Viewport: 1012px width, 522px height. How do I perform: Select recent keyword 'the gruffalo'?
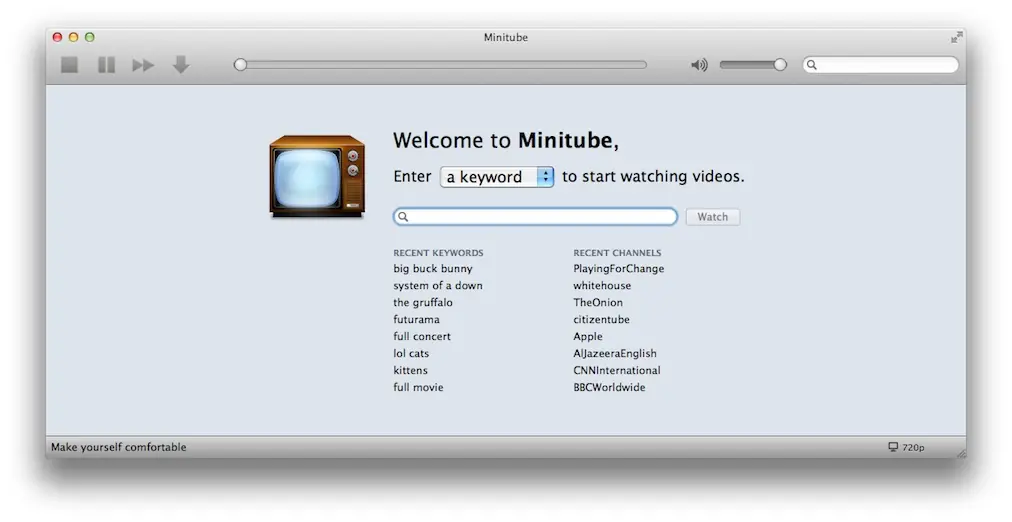tap(423, 302)
